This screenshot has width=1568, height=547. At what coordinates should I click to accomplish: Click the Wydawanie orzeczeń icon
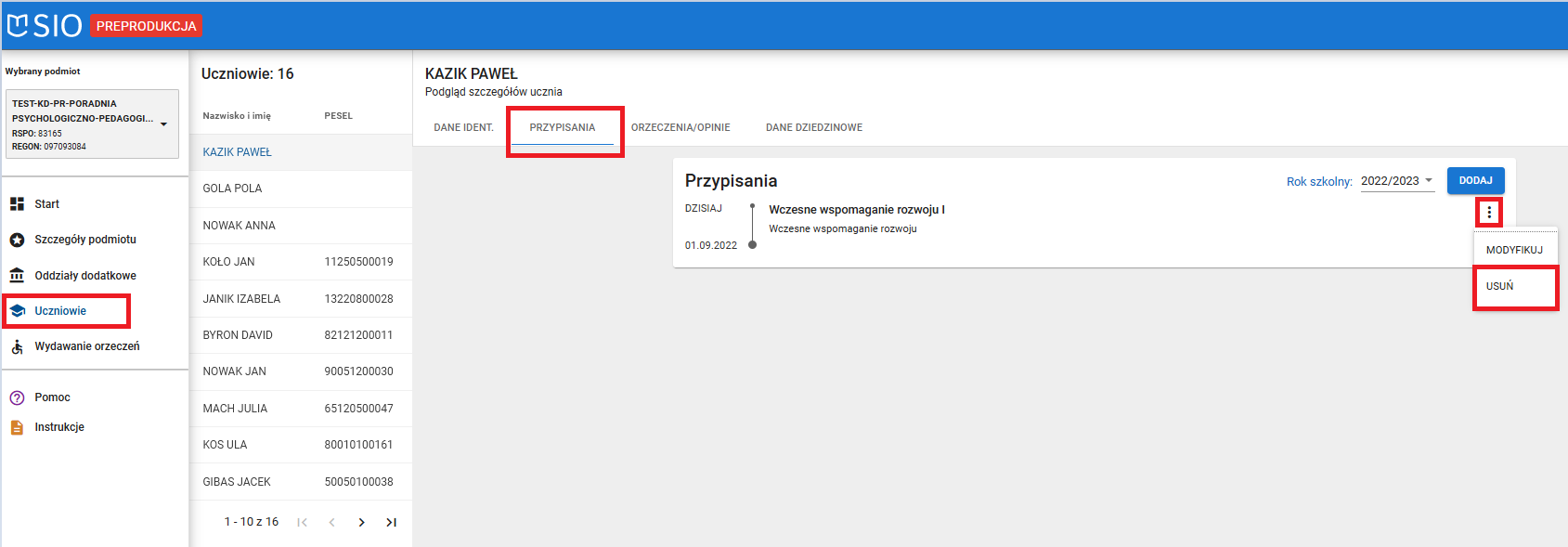(17, 346)
